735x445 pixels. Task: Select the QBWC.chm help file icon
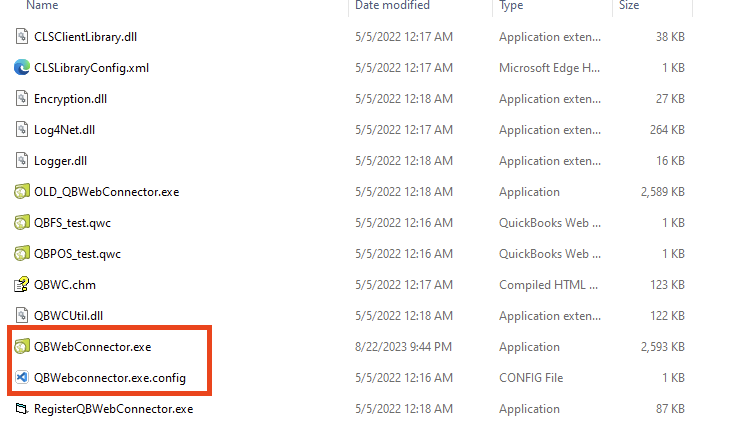click(22, 284)
